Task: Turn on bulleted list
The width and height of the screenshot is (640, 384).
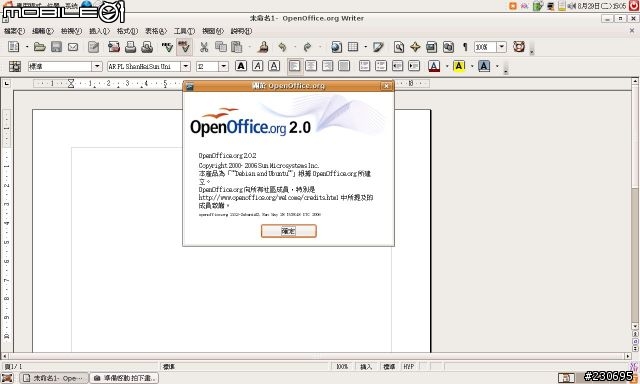Action: [381, 66]
